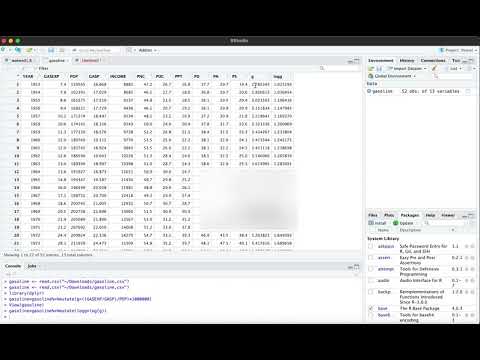Expand the gasoline data object
The height and width of the screenshot is (360, 480).
(369, 91)
